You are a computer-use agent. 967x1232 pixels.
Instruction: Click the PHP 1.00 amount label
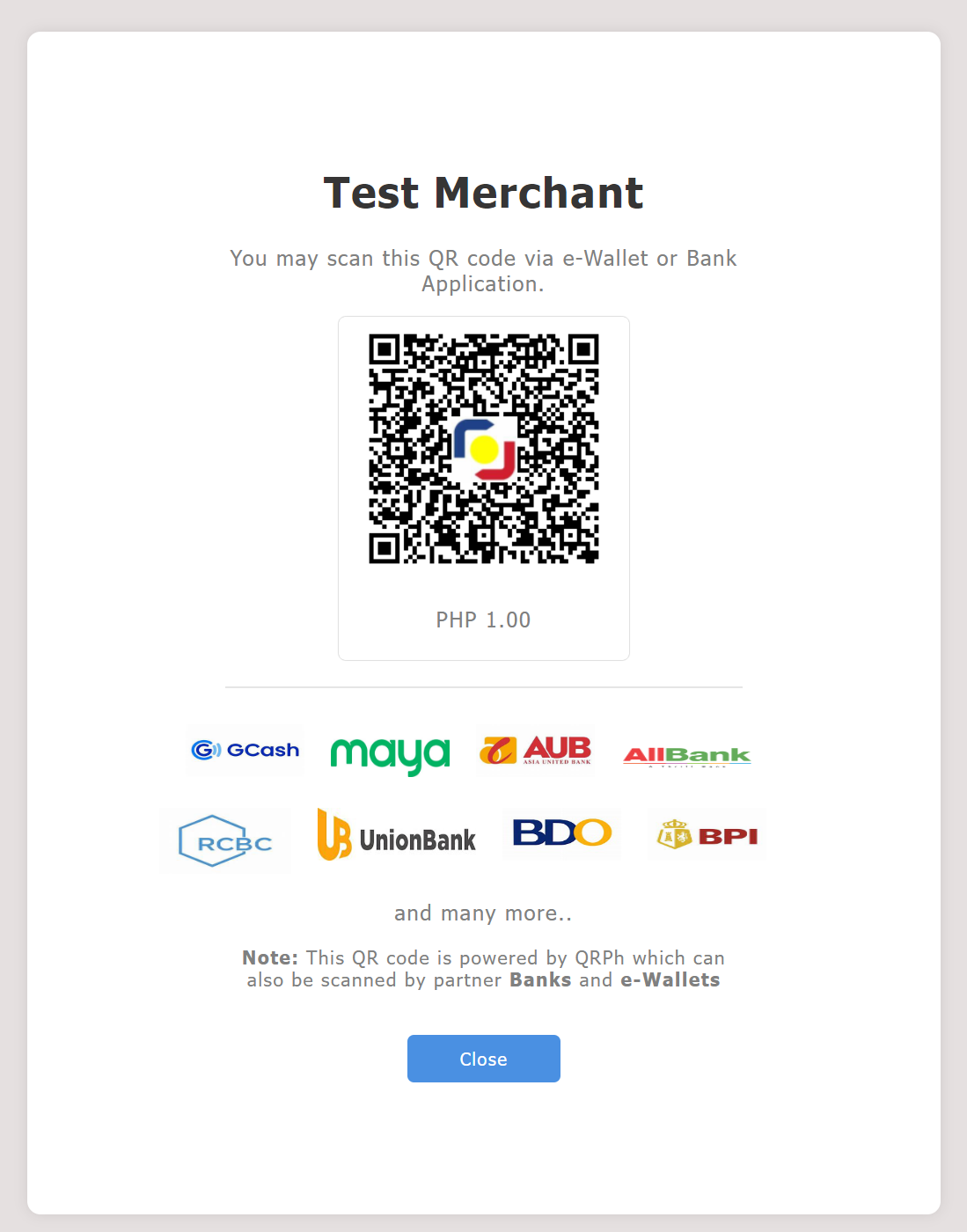coord(484,620)
